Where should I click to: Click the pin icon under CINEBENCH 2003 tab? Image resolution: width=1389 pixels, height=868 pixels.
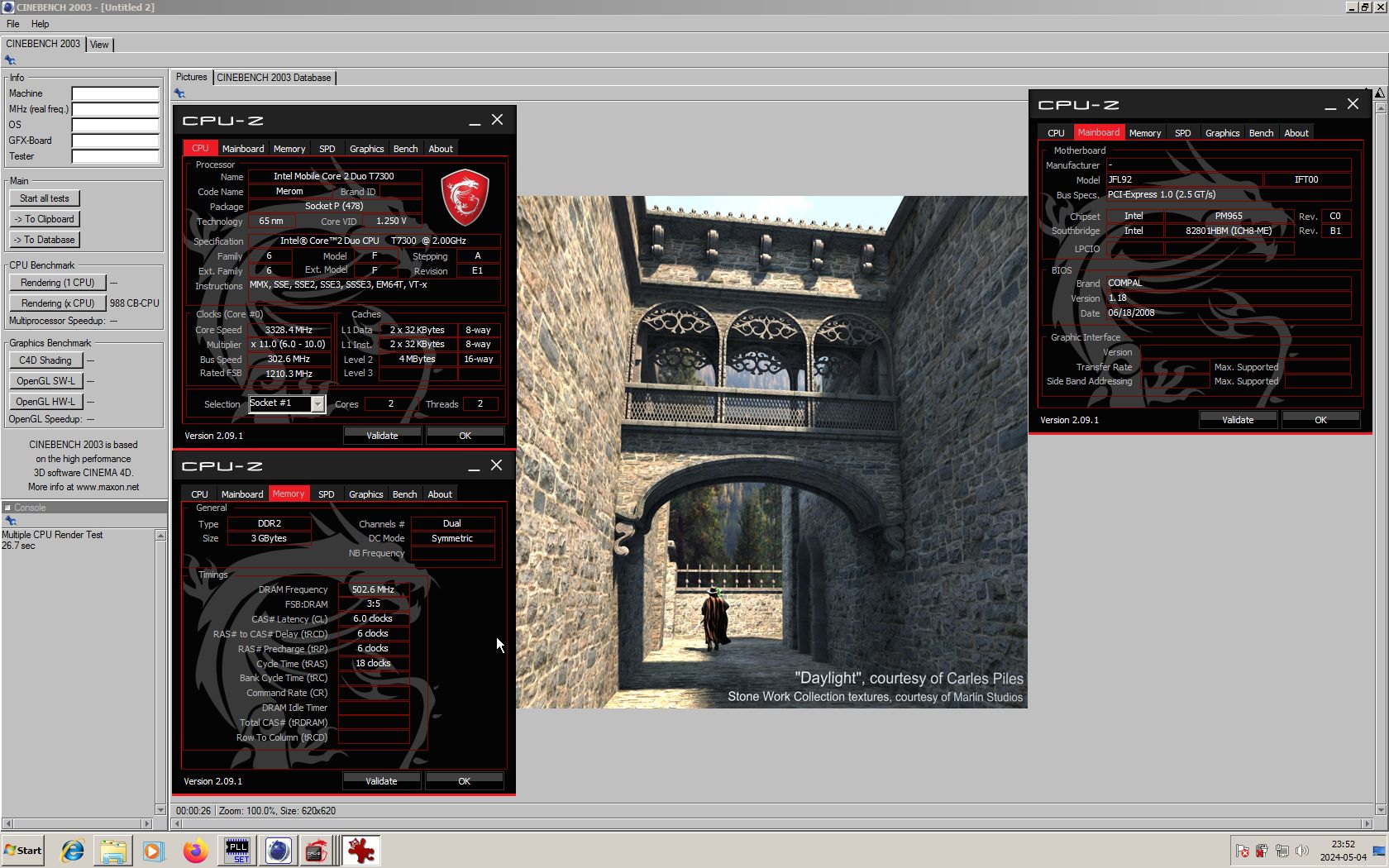(x=10, y=60)
